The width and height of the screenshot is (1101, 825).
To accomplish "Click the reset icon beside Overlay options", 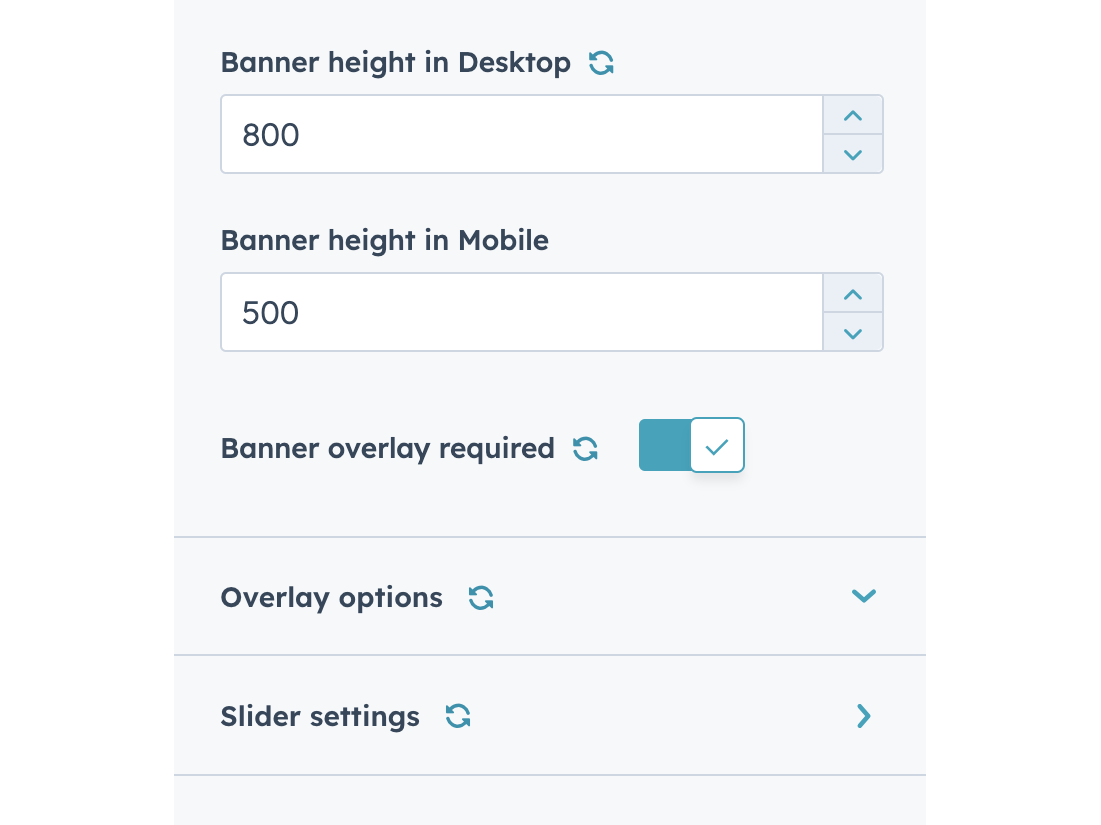I will click(x=481, y=598).
